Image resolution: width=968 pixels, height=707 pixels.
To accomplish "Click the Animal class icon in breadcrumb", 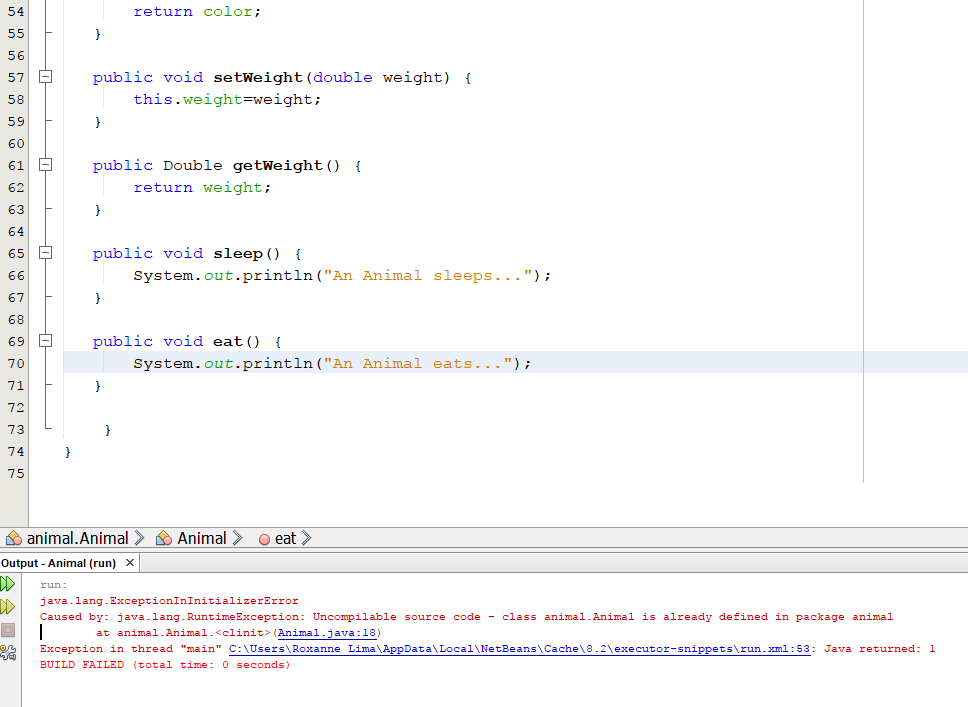I will point(163,538).
